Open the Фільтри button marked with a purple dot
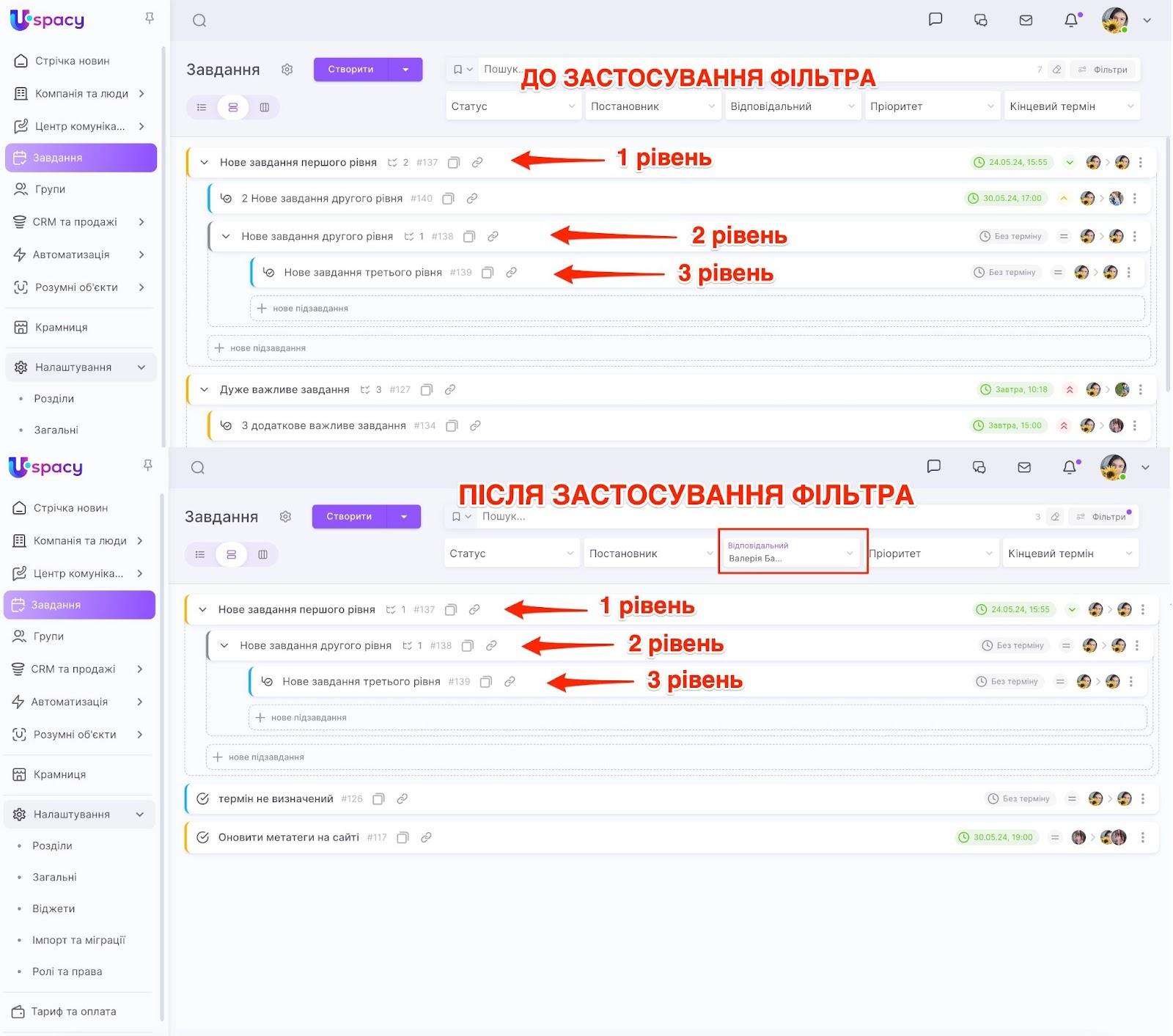Viewport: 1173px width, 1036px height. click(1101, 517)
